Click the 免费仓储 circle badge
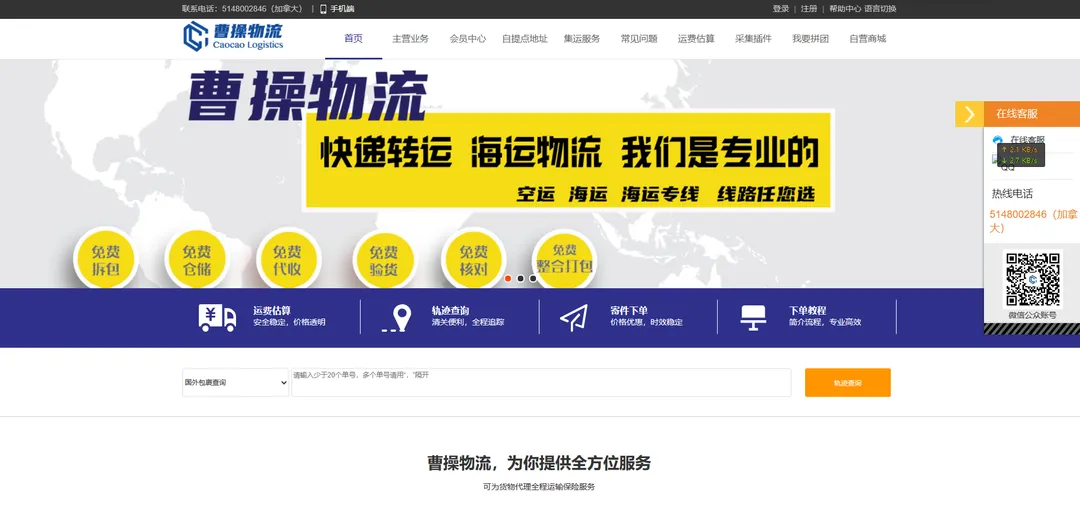The width and height of the screenshot is (1080, 521). (197, 260)
